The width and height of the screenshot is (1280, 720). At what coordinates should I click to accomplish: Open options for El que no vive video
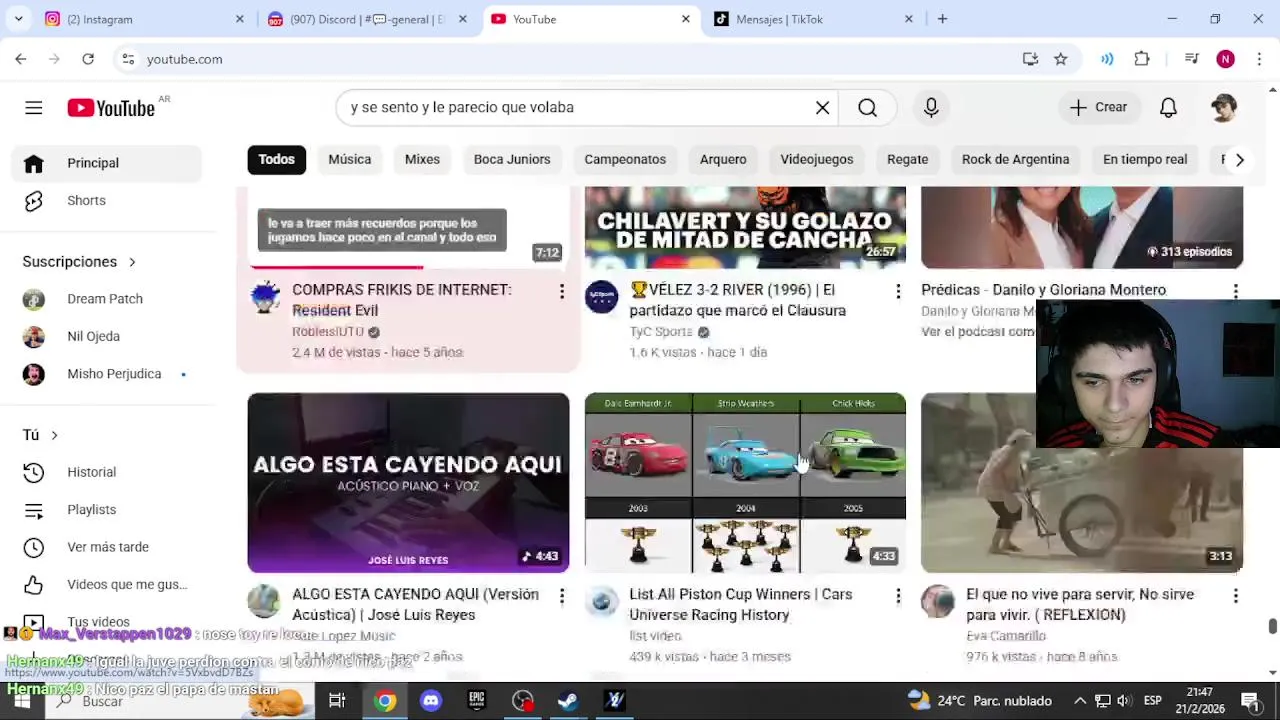[1235, 596]
